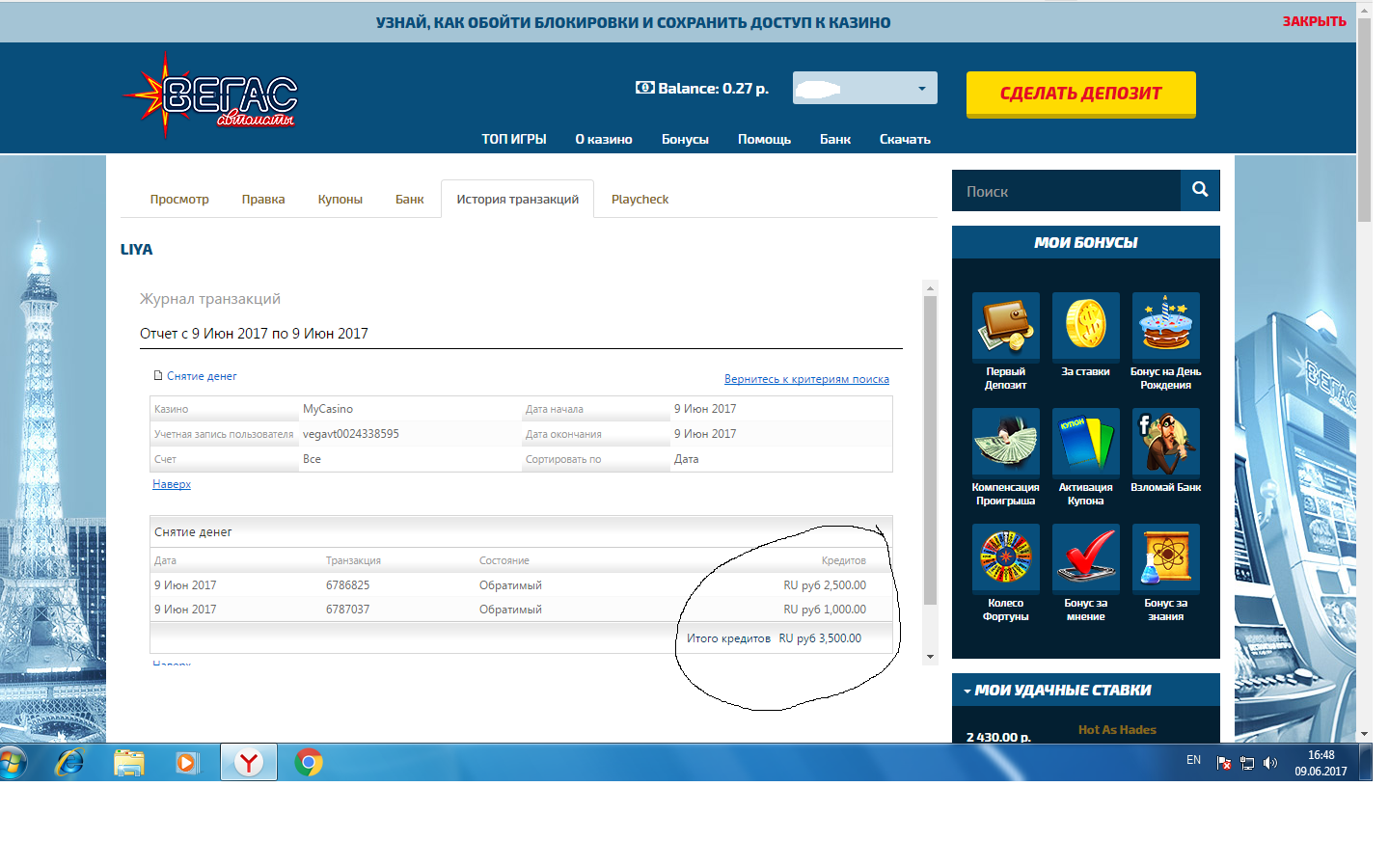
Task: Click the network tray icon
Action: click(1247, 763)
